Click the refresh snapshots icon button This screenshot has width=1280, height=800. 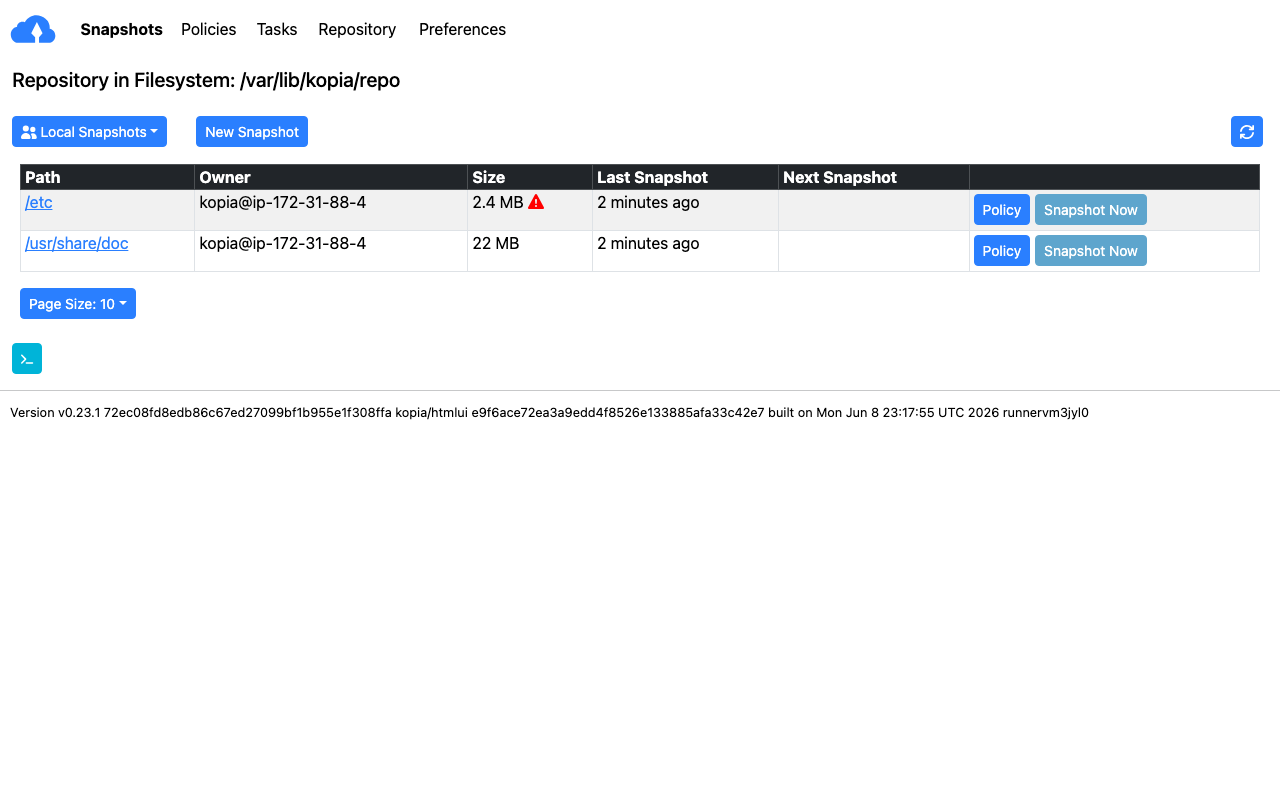pos(1246,132)
